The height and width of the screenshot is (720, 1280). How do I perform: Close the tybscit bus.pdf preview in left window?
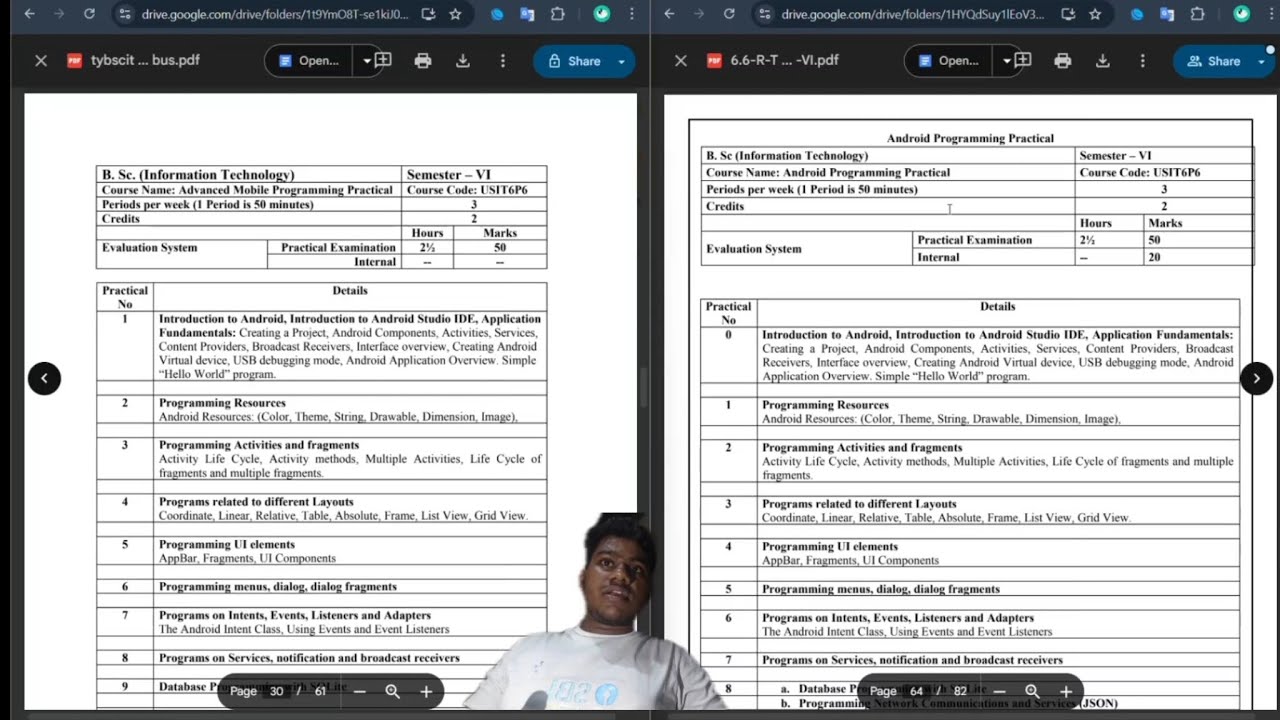click(x=41, y=60)
